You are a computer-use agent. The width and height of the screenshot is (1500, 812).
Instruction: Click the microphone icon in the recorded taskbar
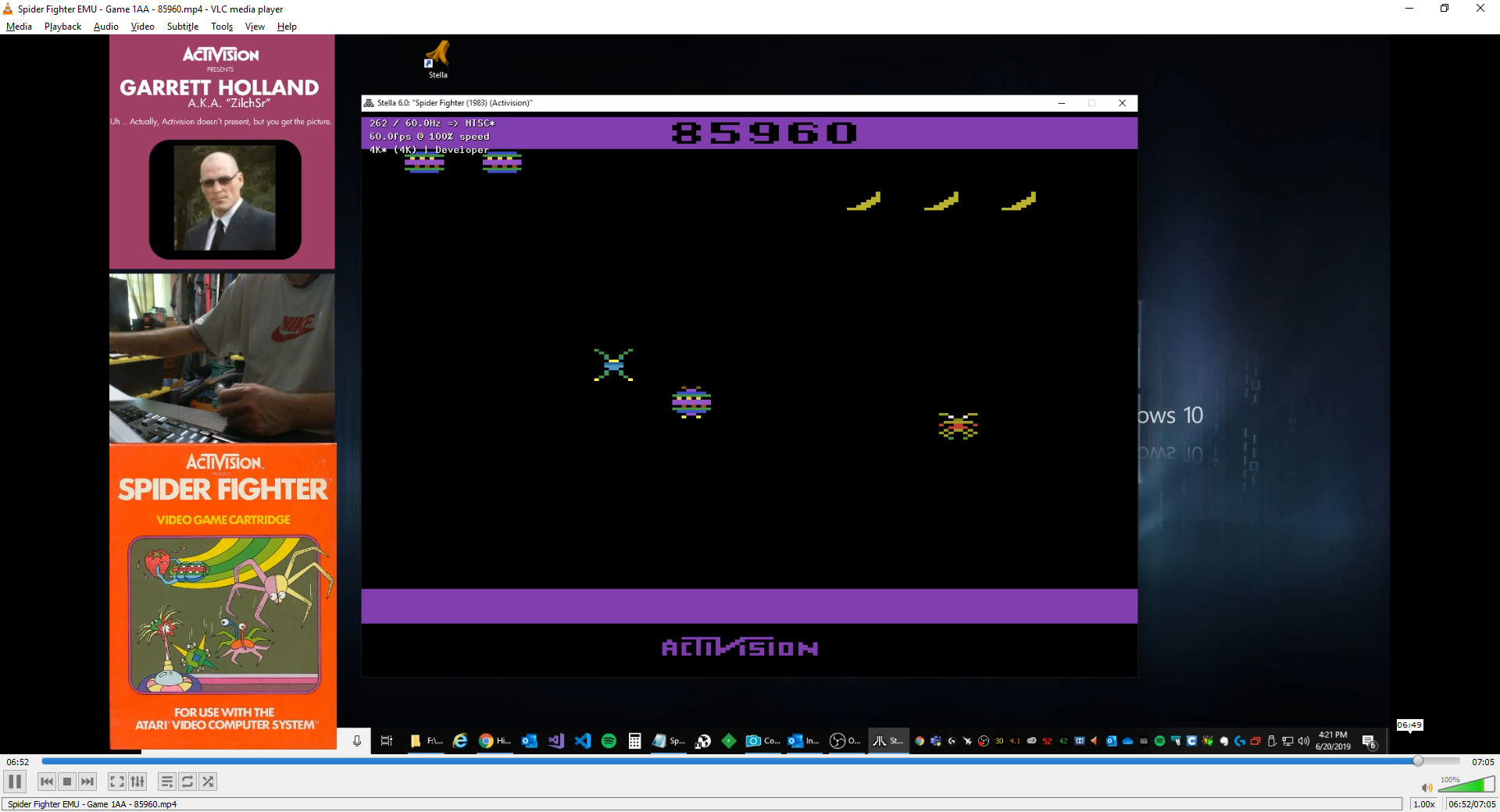357,741
